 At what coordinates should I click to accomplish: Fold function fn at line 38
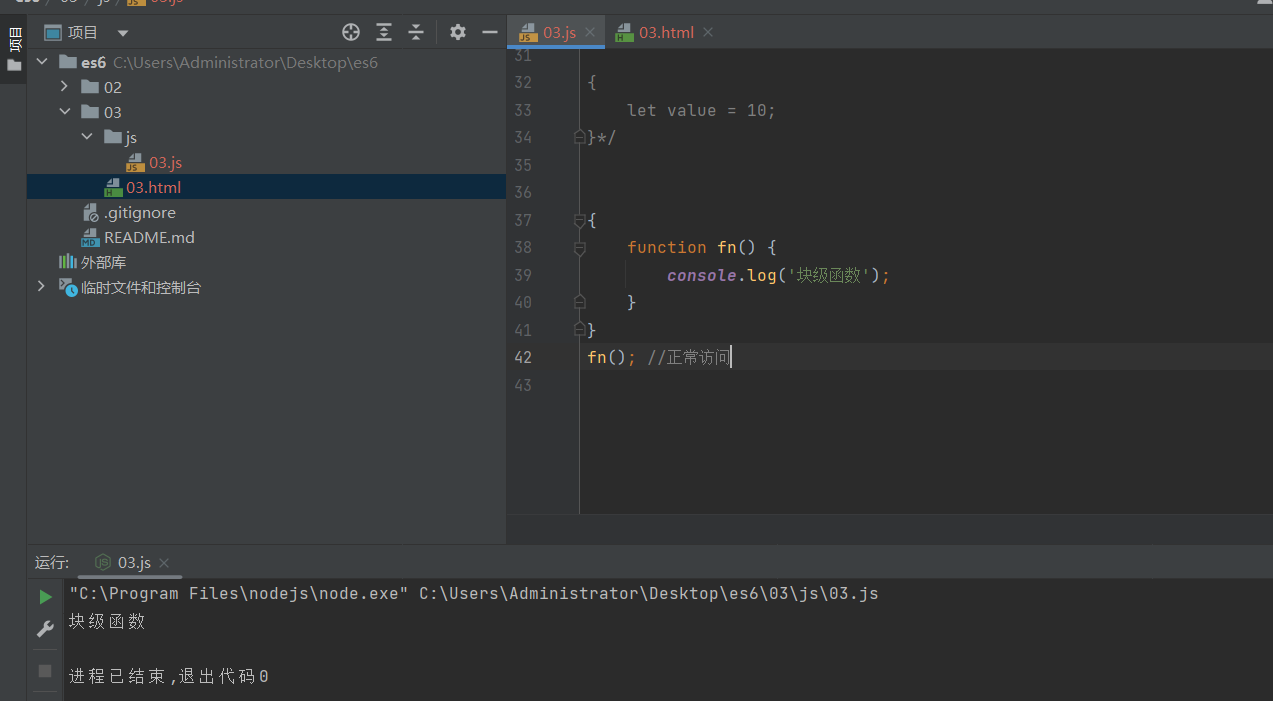(580, 248)
